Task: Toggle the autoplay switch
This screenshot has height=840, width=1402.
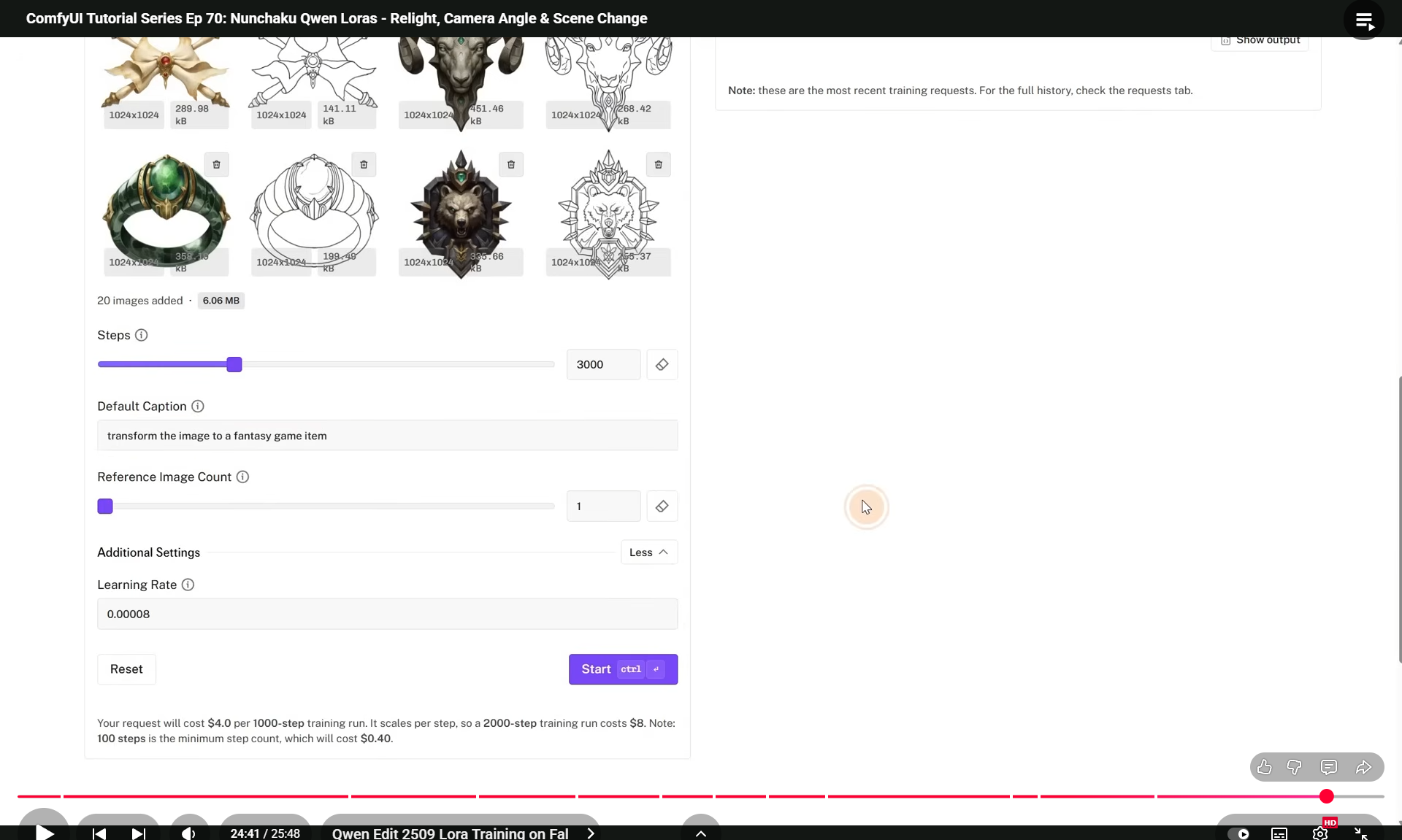Action: (x=1238, y=833)
